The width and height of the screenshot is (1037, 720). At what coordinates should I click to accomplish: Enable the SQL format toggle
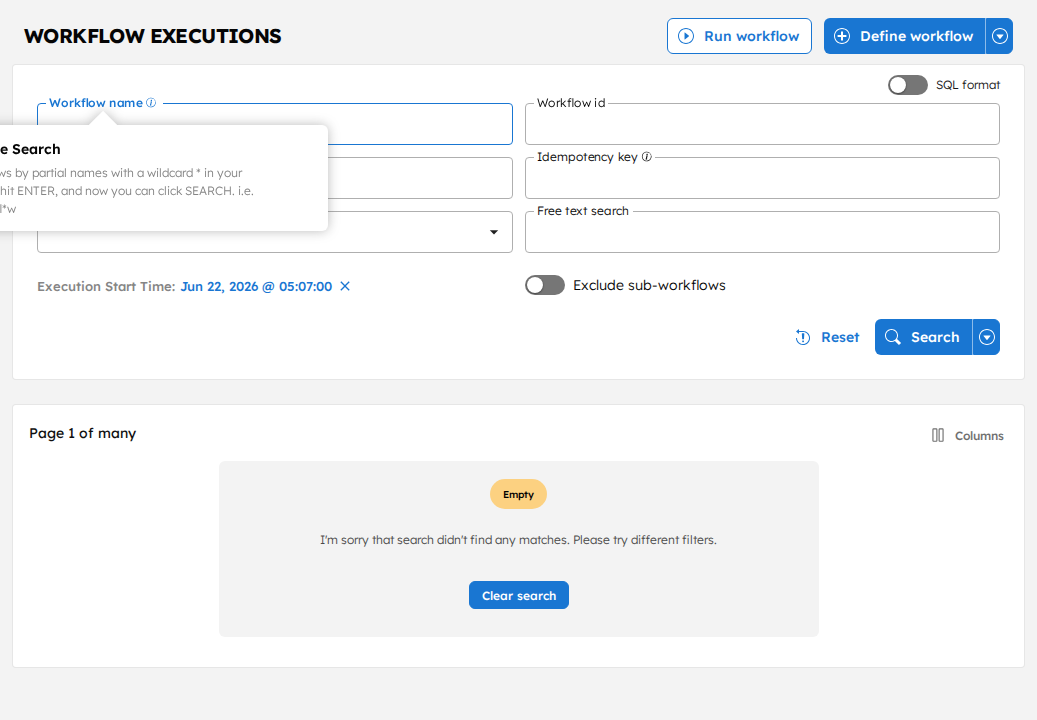pyautogui.click(x=907, y=85)
